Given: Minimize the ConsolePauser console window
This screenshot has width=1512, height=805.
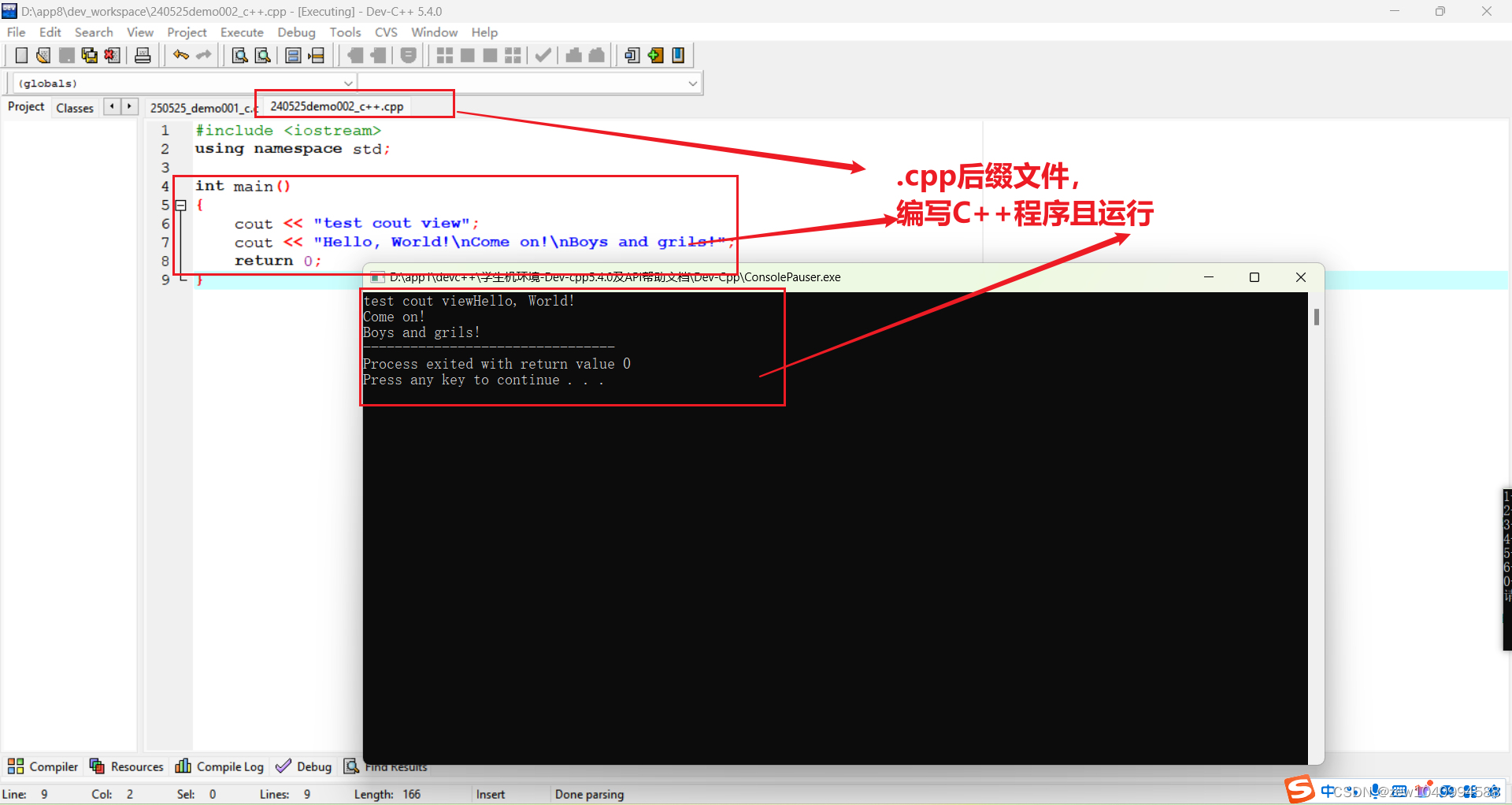Looking at the screenshot, I should pos(1209,277).
